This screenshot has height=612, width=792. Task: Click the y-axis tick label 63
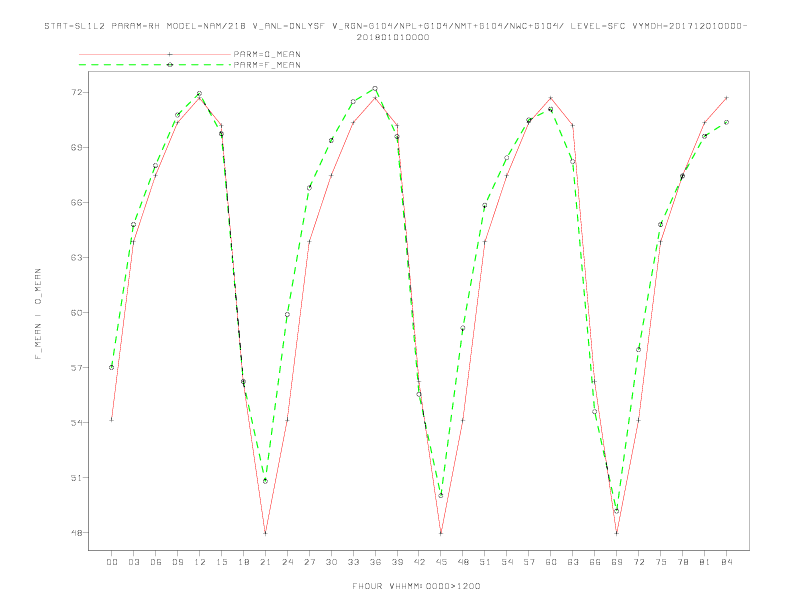pyautogui.click(x=77, y=258)
